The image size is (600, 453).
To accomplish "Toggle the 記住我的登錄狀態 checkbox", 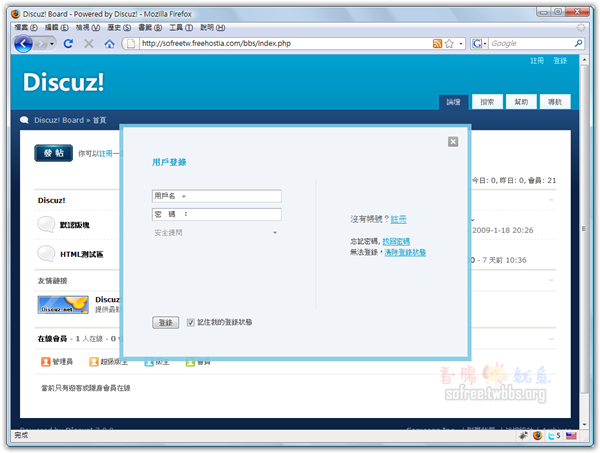I will pyautogui.click(x=191, y=322).
